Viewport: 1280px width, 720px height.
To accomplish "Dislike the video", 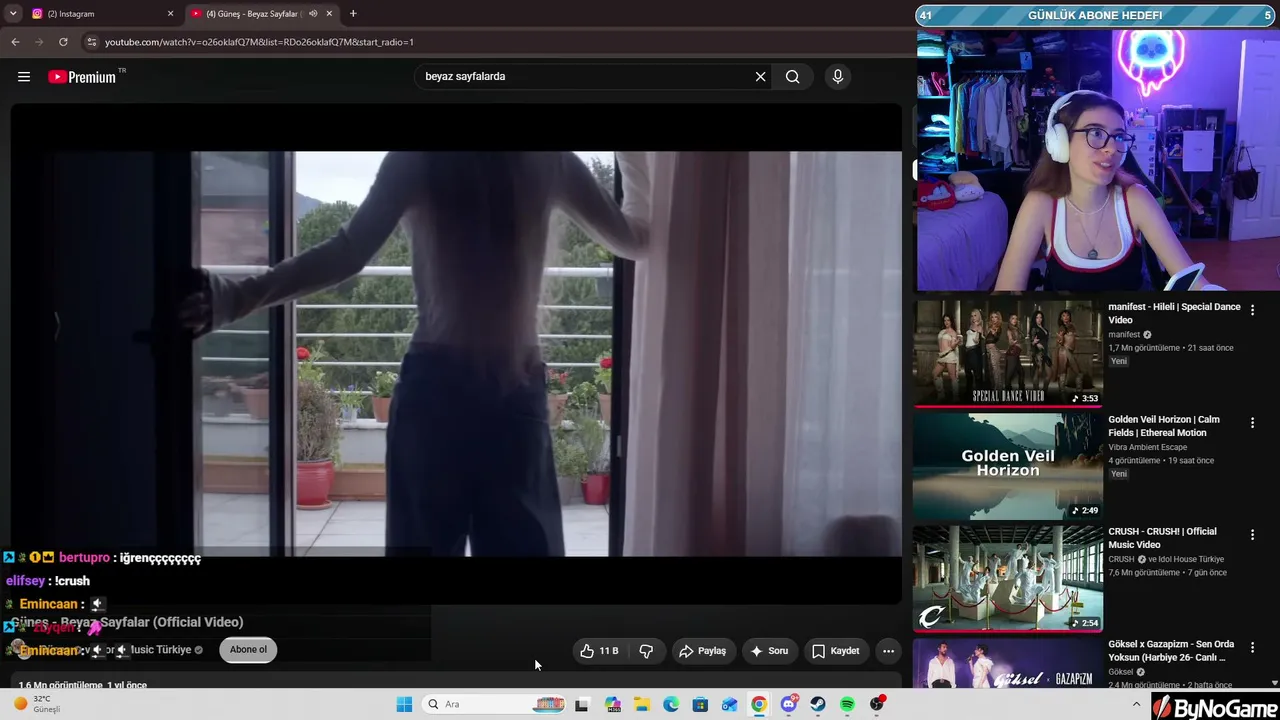I will pos(646,651).
